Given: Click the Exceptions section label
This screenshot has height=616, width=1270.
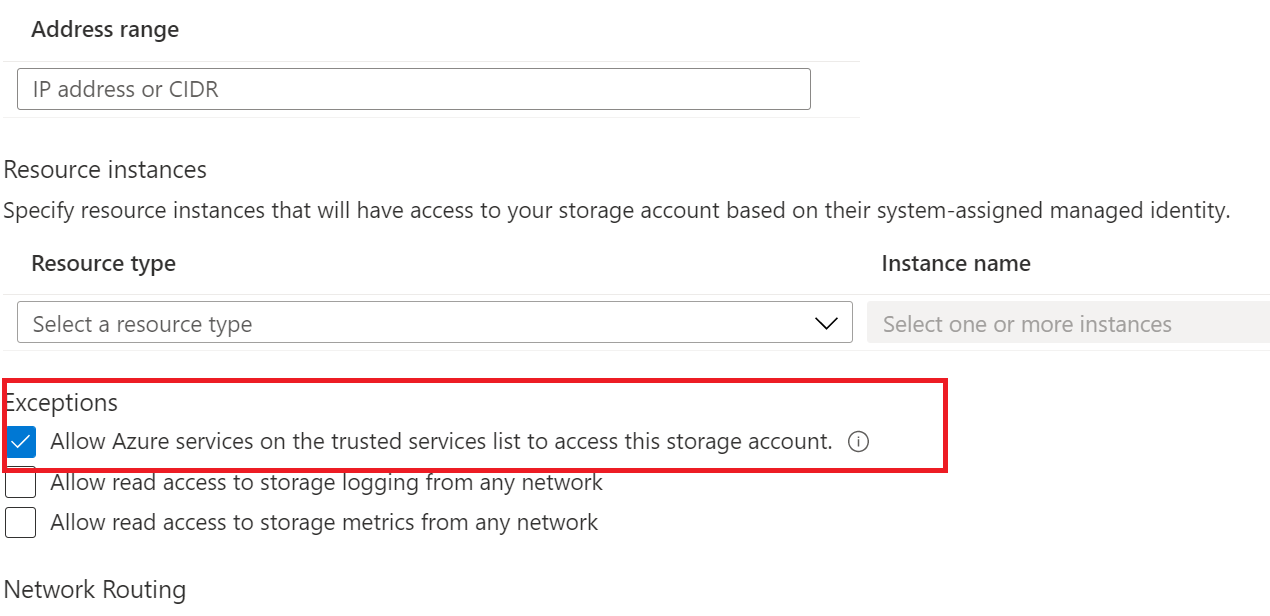Looking at the screenshot, I should (60, 402).
